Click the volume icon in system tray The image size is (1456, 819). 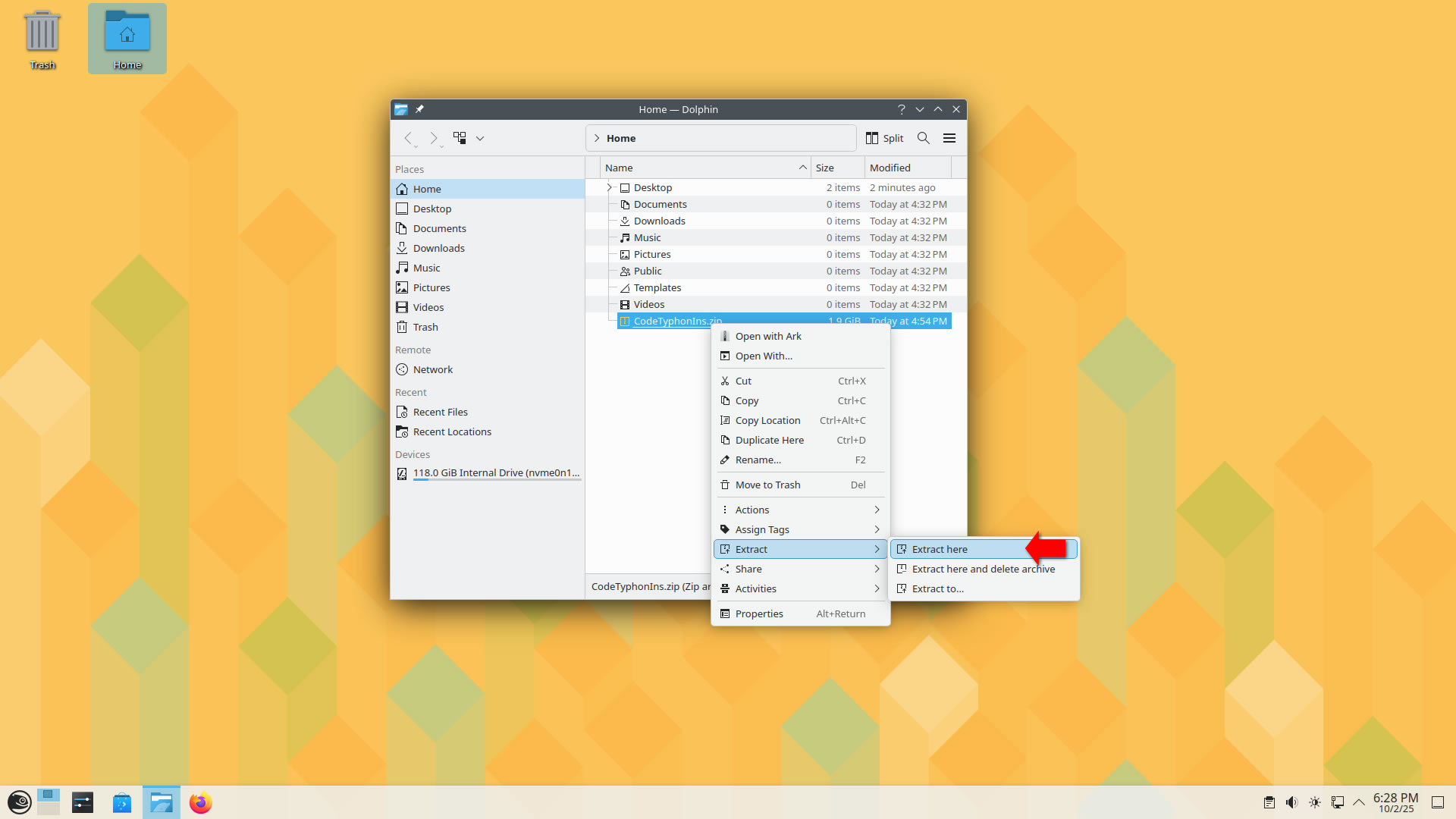[1291, 802]
